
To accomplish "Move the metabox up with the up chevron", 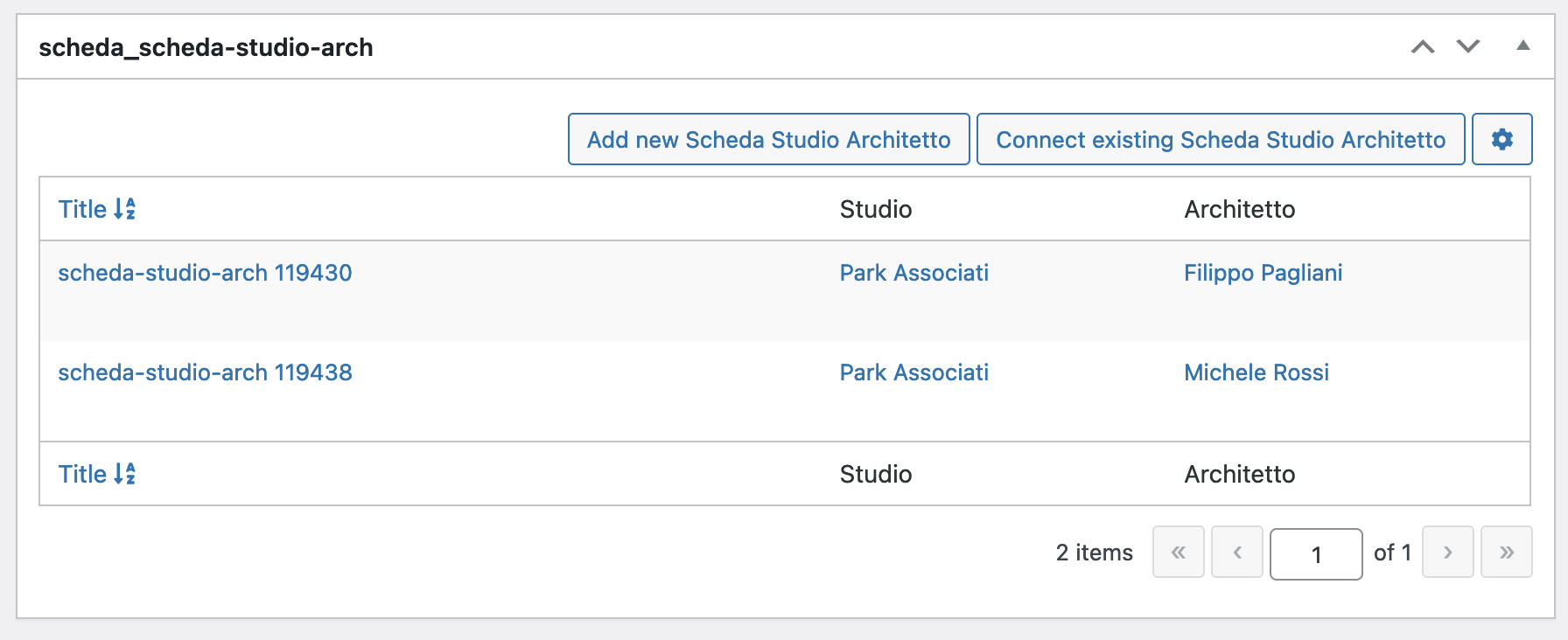I will 1423,46.
